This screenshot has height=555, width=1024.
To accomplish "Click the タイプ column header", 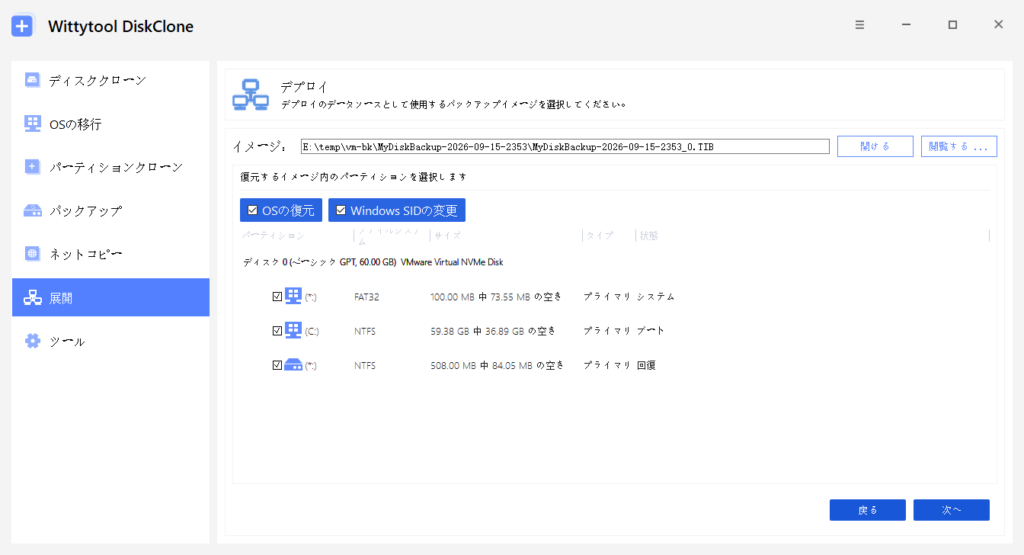I will click(600, 236).
